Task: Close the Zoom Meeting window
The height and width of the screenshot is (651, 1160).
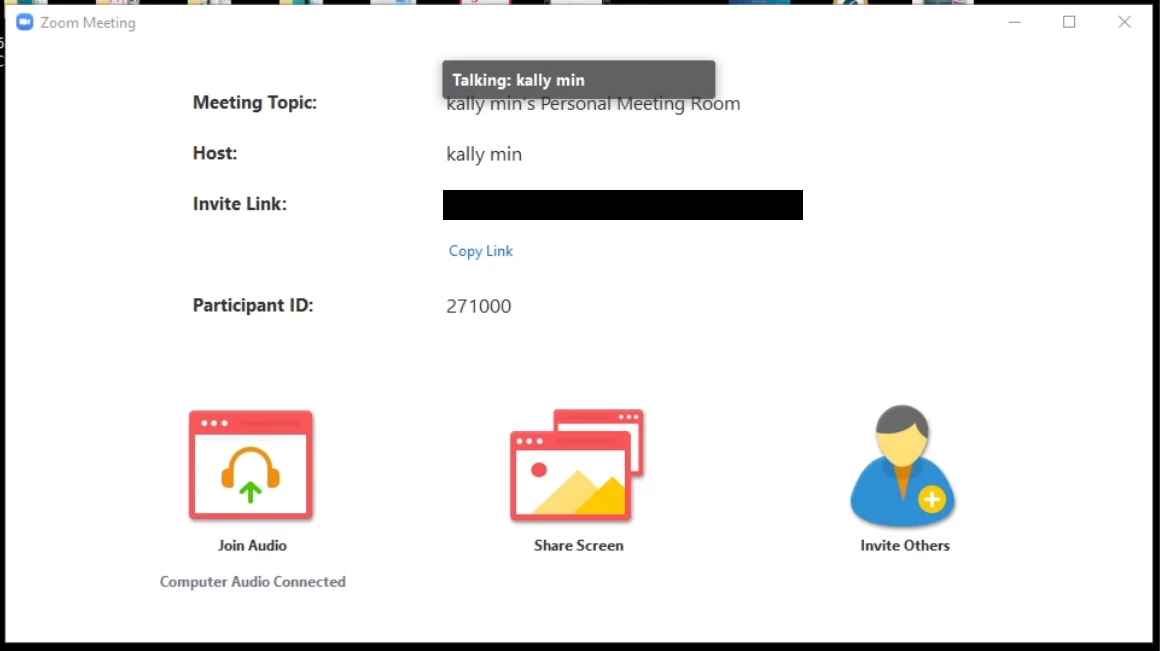Action: pyautogui.click(x=1124, y=22)
